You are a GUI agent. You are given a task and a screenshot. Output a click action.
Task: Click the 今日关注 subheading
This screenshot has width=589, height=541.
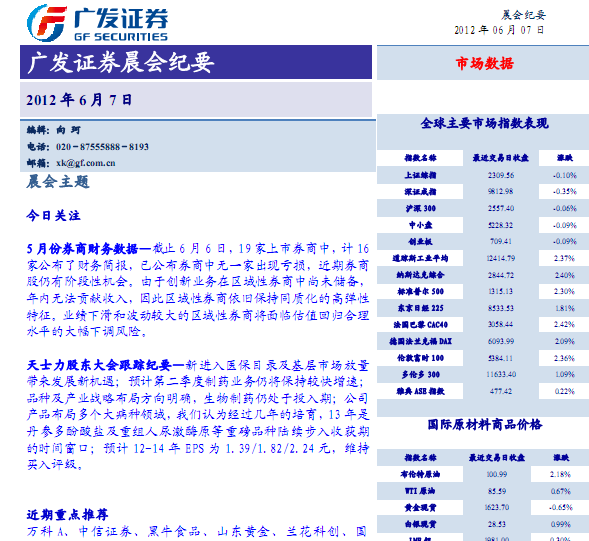[53, 216]
